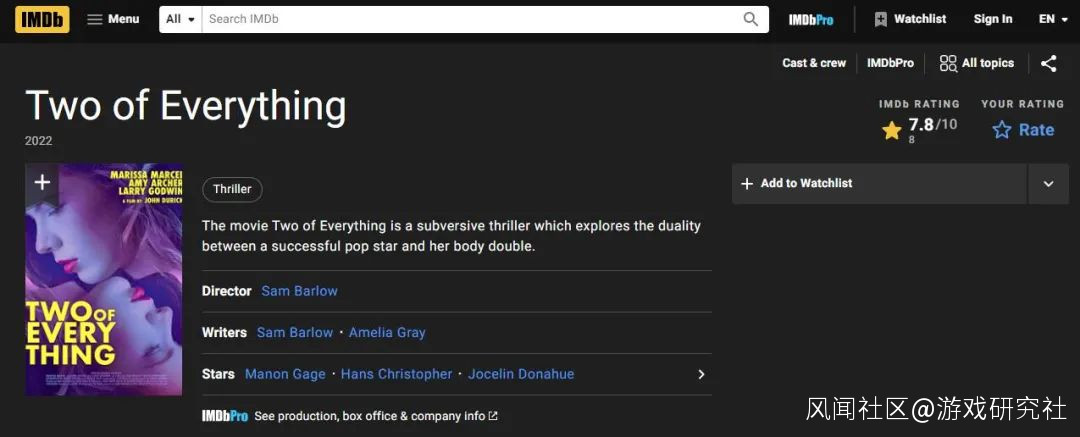See production, box office & company info
This screenshot has width=1080, height=437.
click(x=376, y=416)
